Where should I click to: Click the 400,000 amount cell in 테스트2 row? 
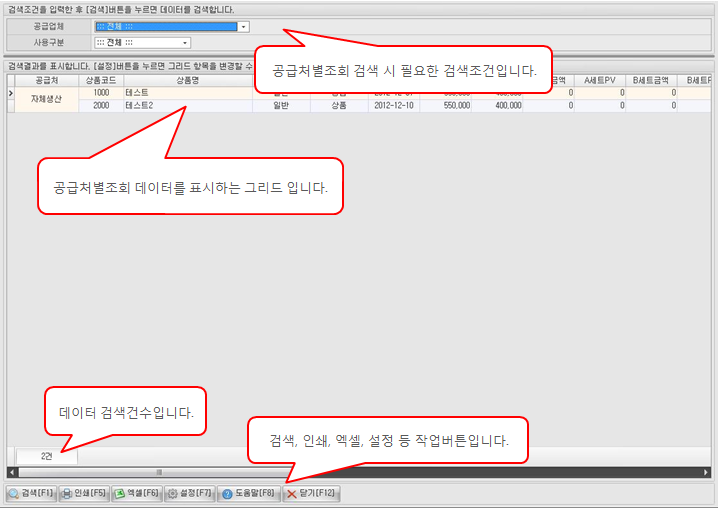pyautogui.click(x=497, y=105)
